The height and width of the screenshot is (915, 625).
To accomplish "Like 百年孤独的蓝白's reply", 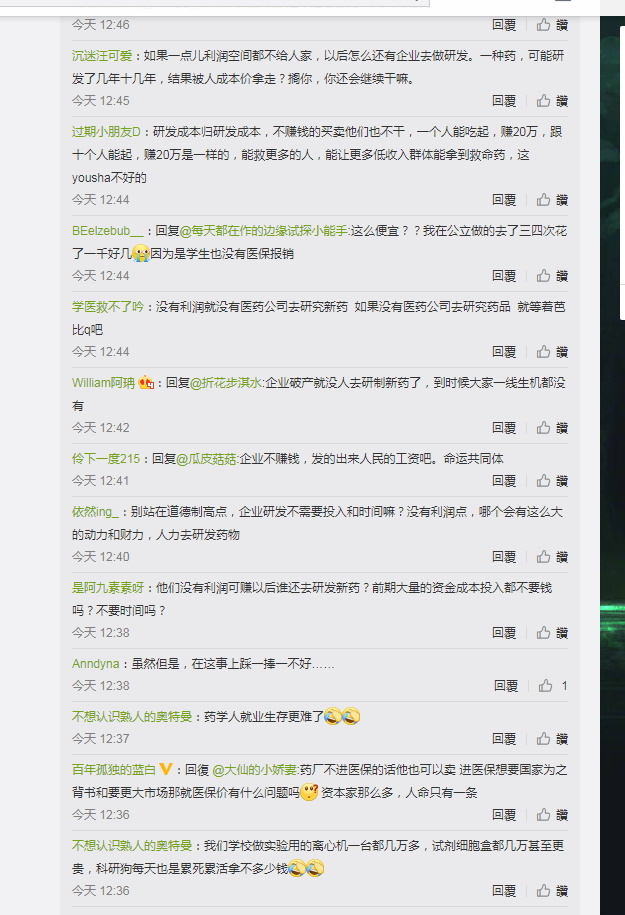I will click(552, 815).
